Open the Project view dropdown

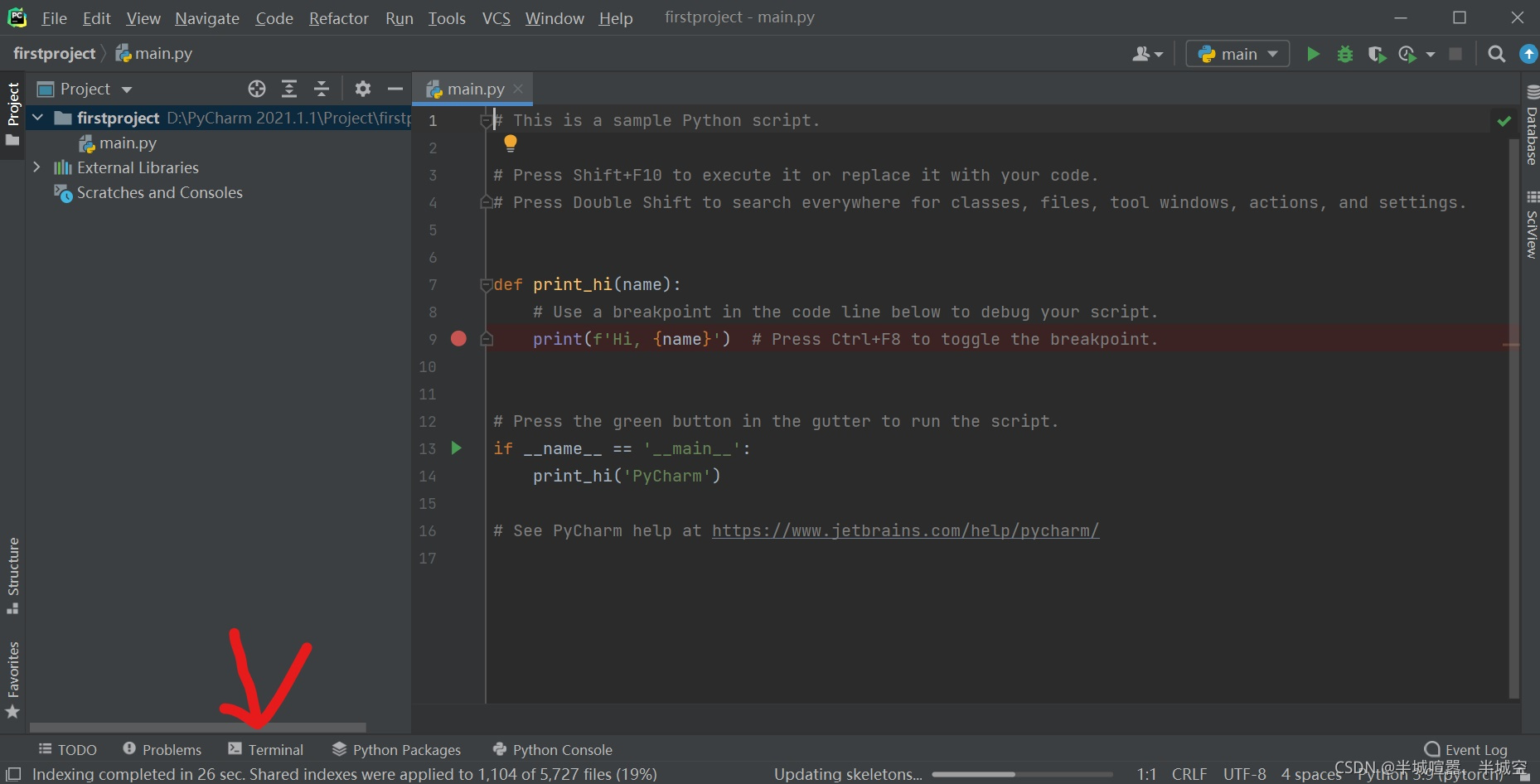(85, 89)
